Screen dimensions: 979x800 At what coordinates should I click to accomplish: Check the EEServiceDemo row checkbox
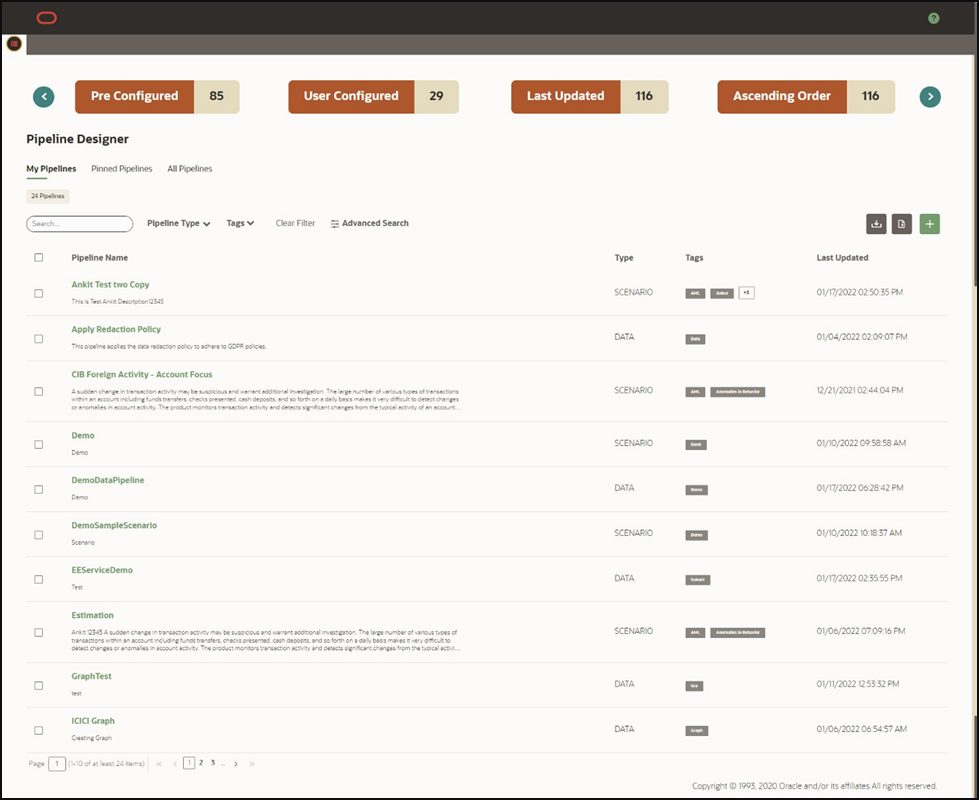pyautogui.click(x=39, y=580)
